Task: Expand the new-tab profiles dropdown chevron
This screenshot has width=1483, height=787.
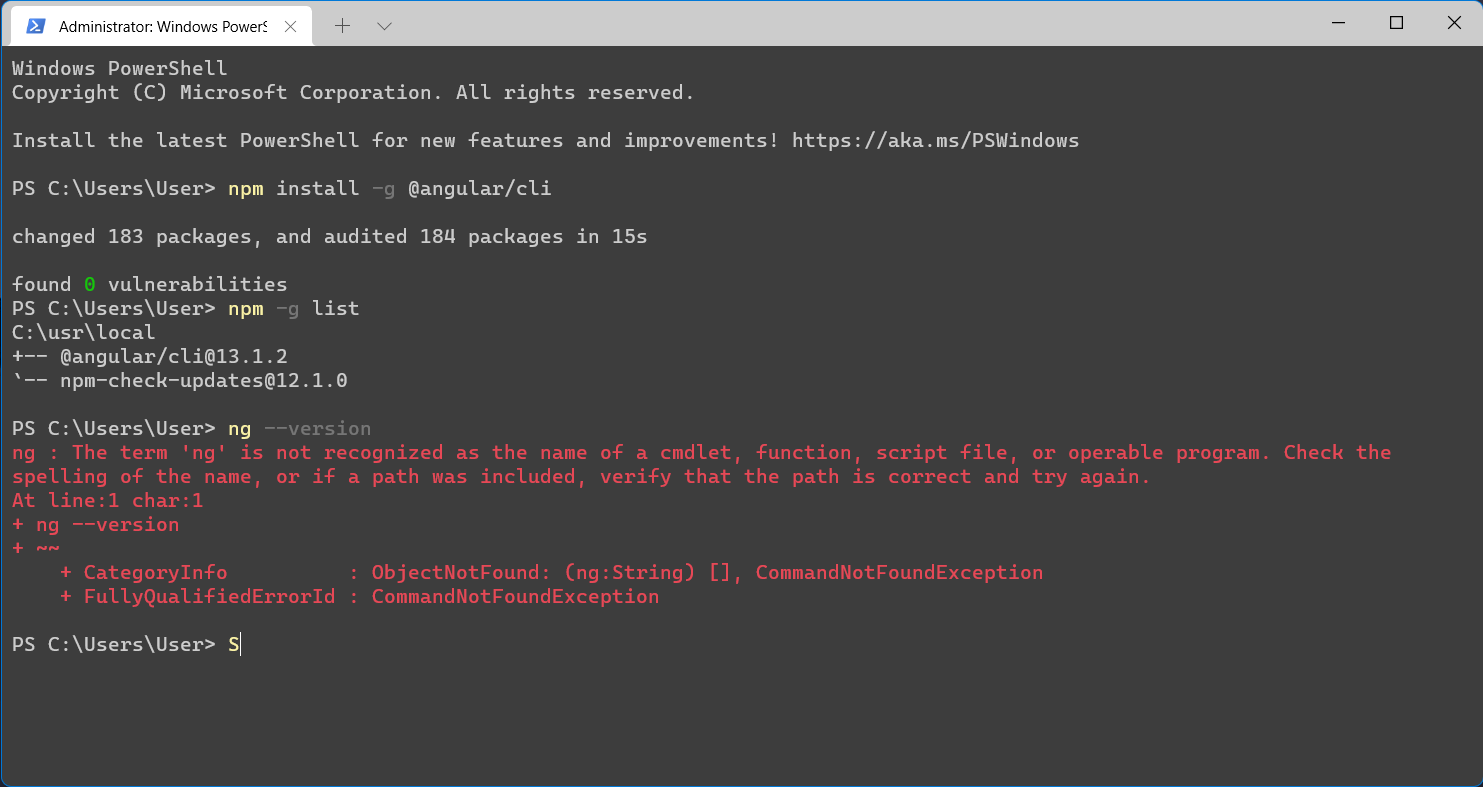Action: point(384,26)
